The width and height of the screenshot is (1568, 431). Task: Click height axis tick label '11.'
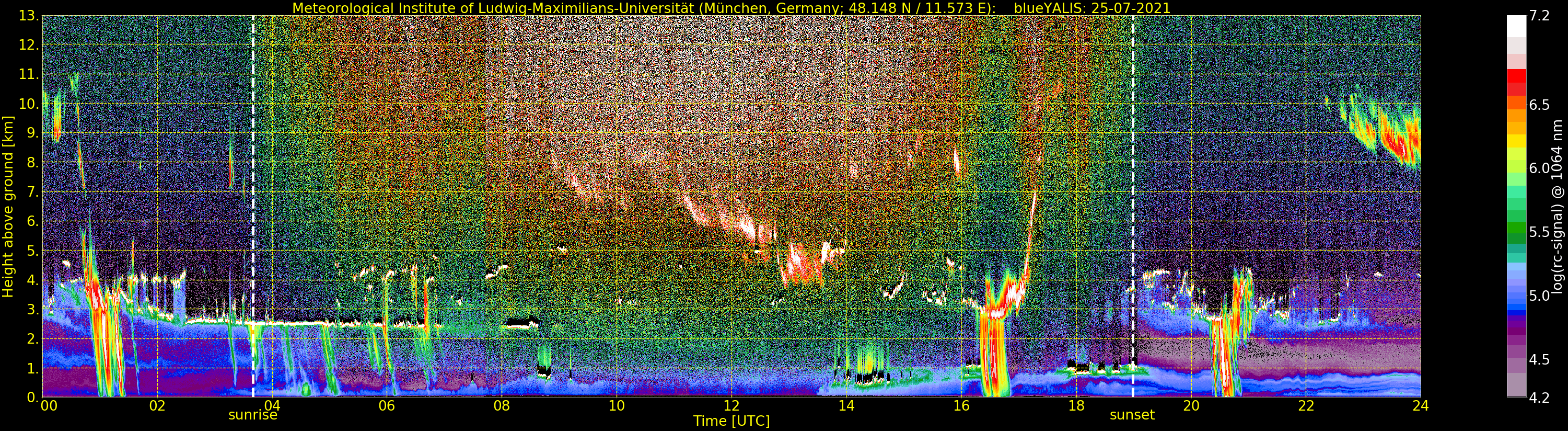[x=29, y=74]
